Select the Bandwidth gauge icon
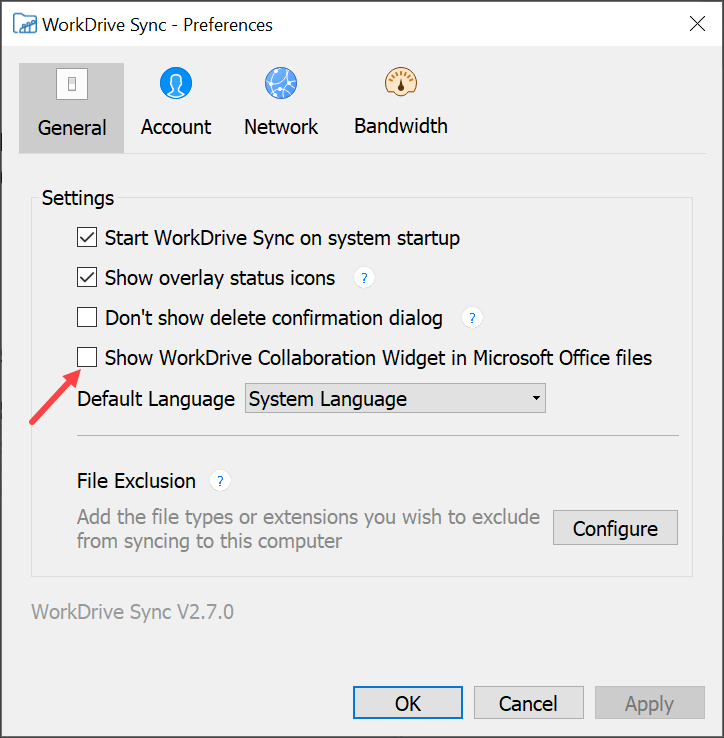This screenshot has height=738, width=724. point(401,82)
